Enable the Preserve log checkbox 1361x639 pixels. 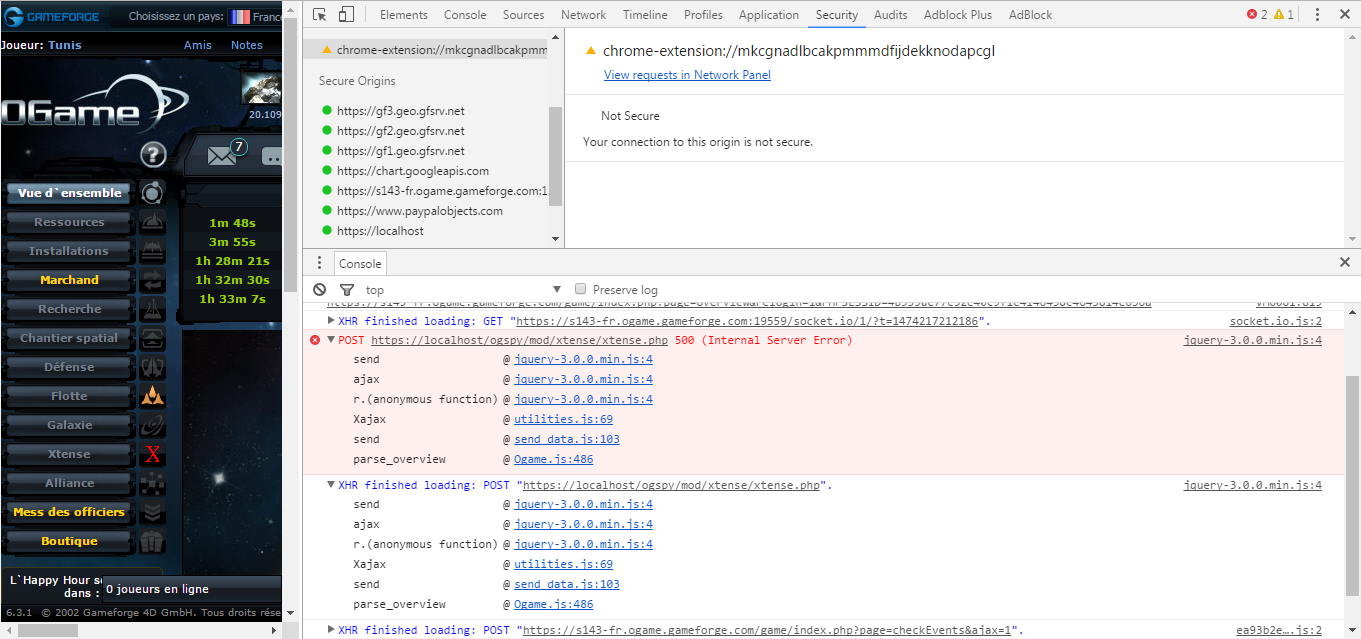pyautogui.click(x=580, y=290)
